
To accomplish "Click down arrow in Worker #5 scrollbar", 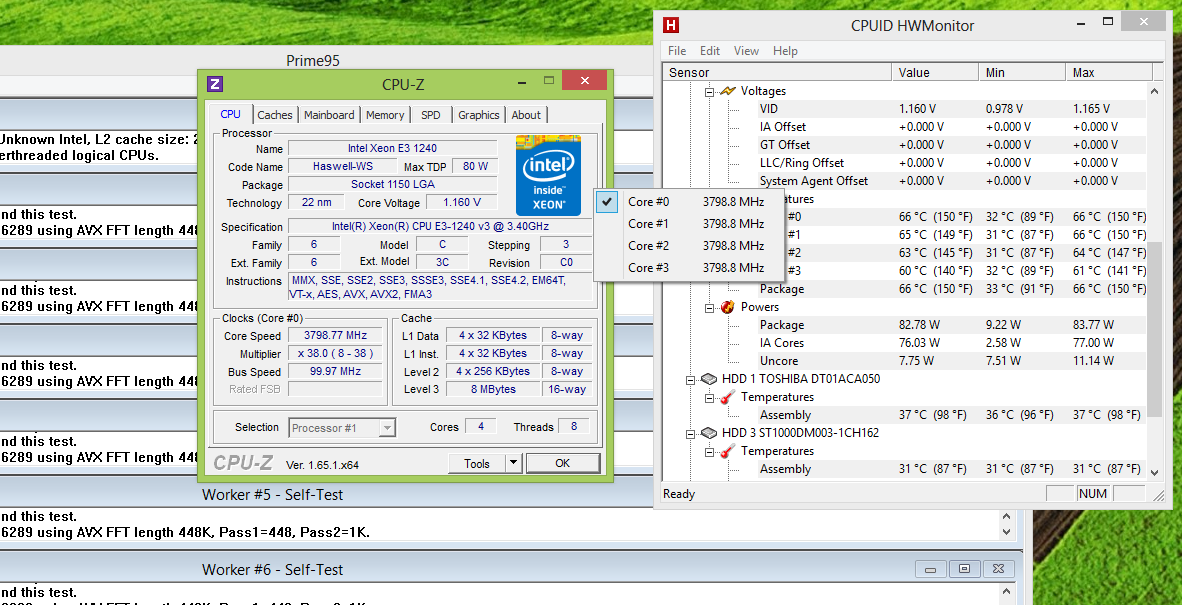I will (1008, 531).
